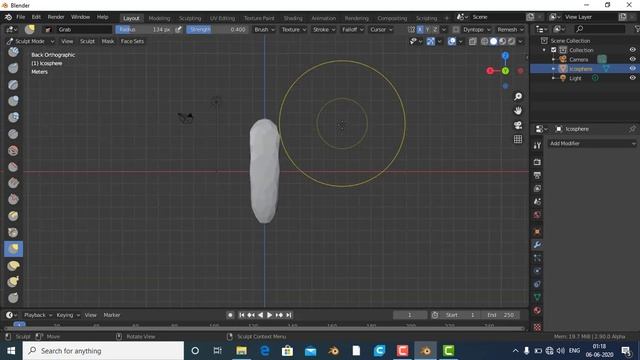
Task: Switch to wireframe viewport shading
Action: [x=484, y=41]
